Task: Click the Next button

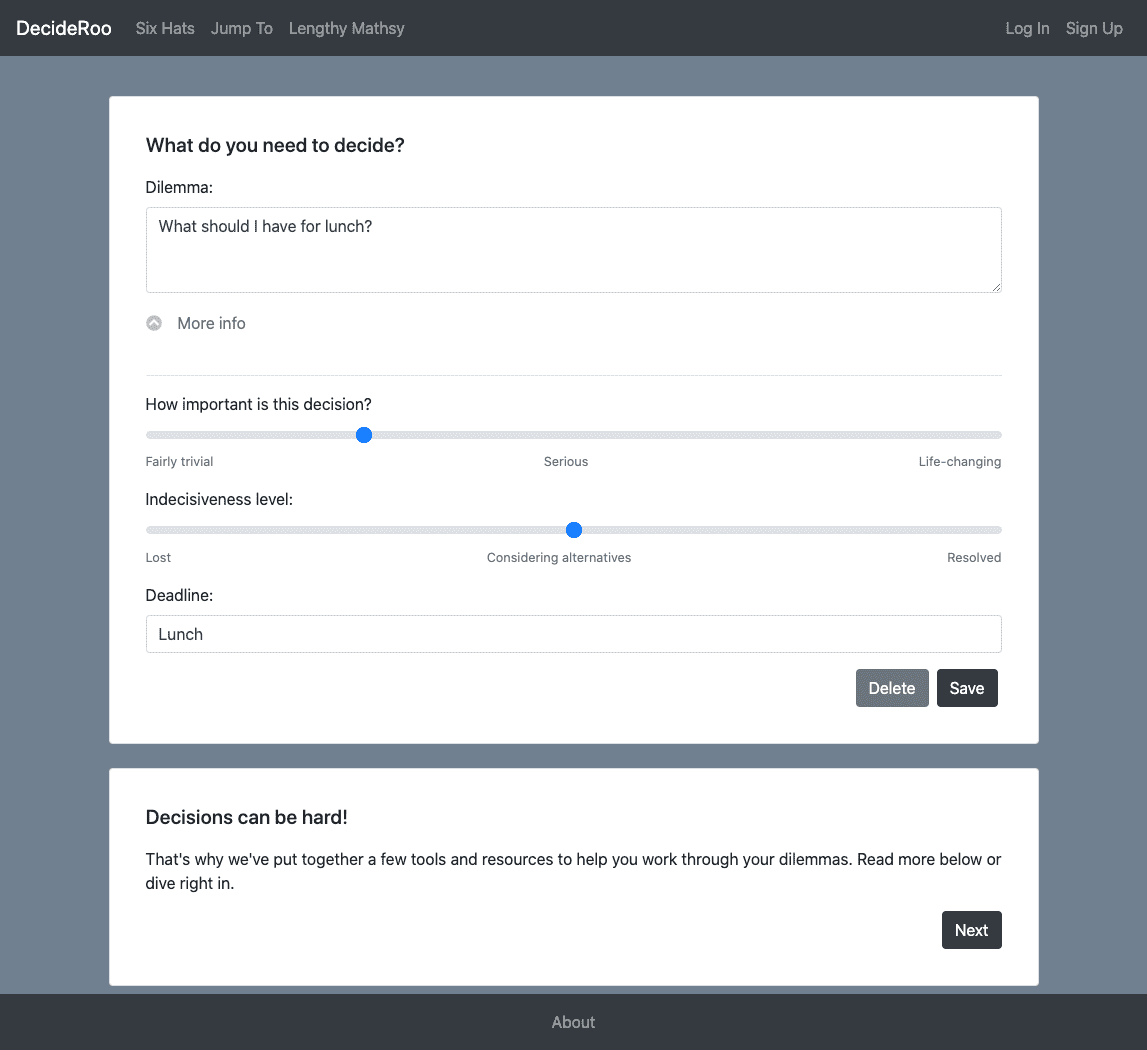Action: click(971, 930)
